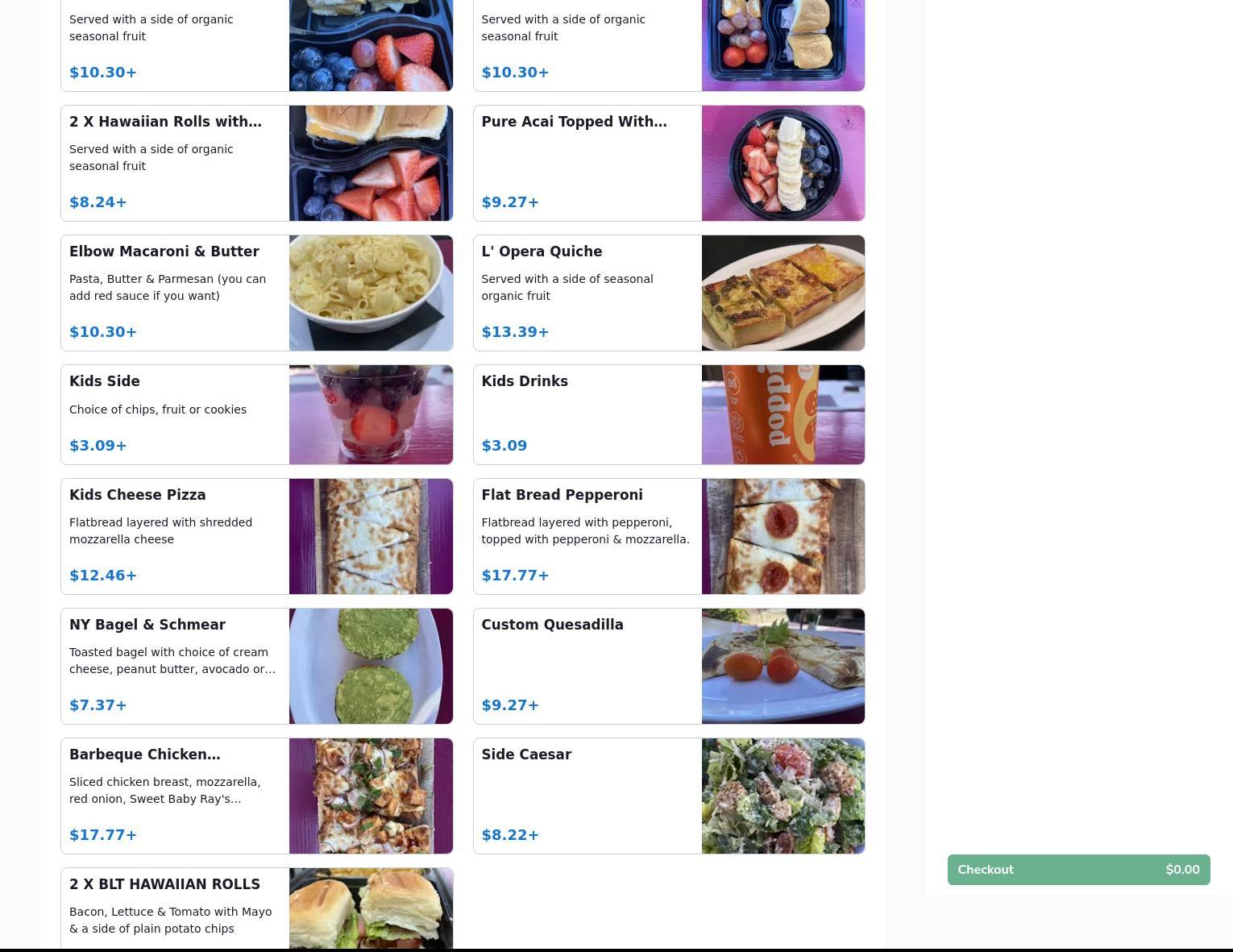Screen dimensions: 1233x952
Task: Open the Kids Side menu item
Action: (256, 414)
